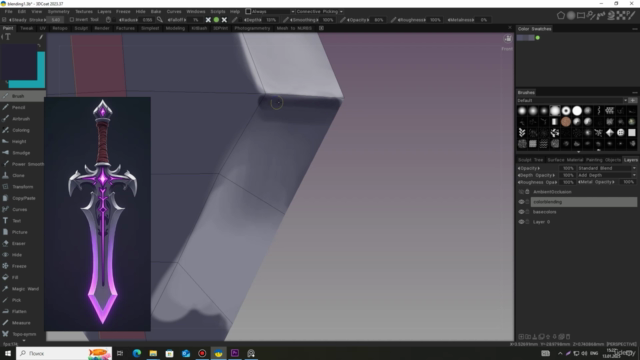Open Brushes panel options menu

[634, 93]
